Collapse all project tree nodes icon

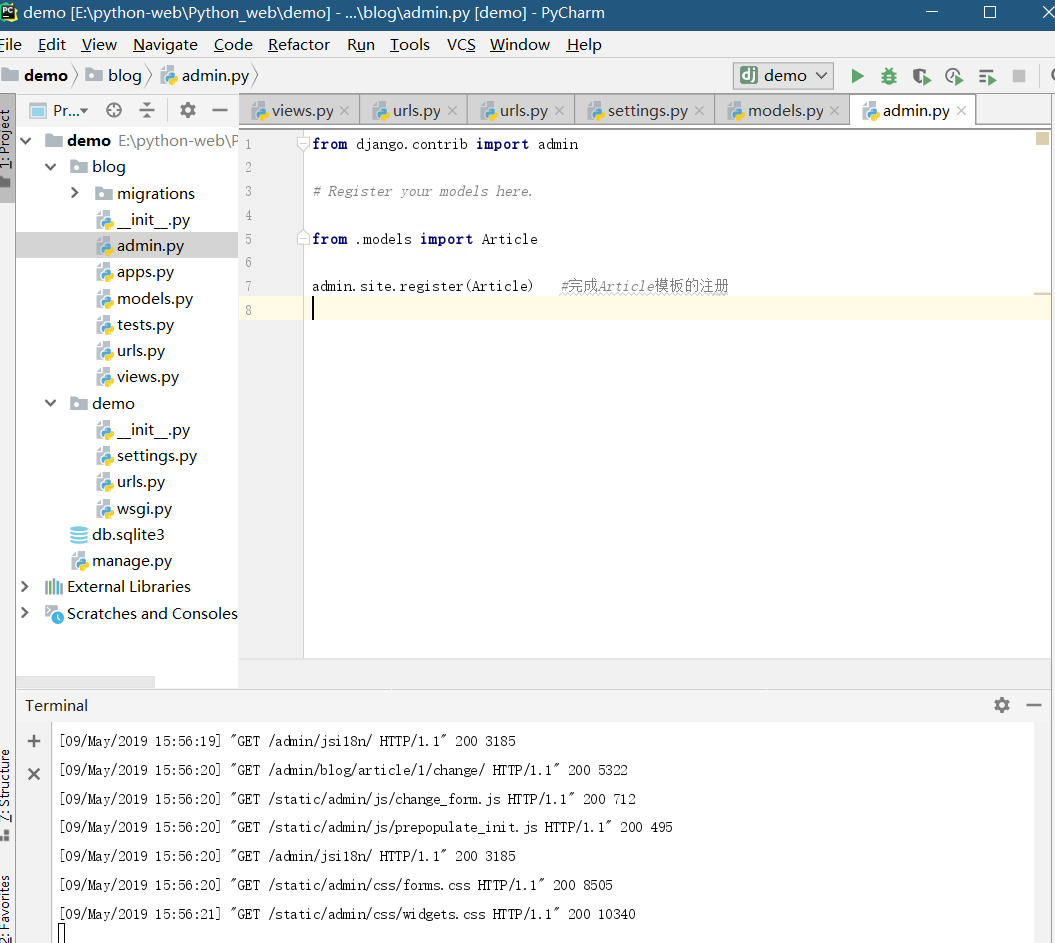tap(147, 110)
